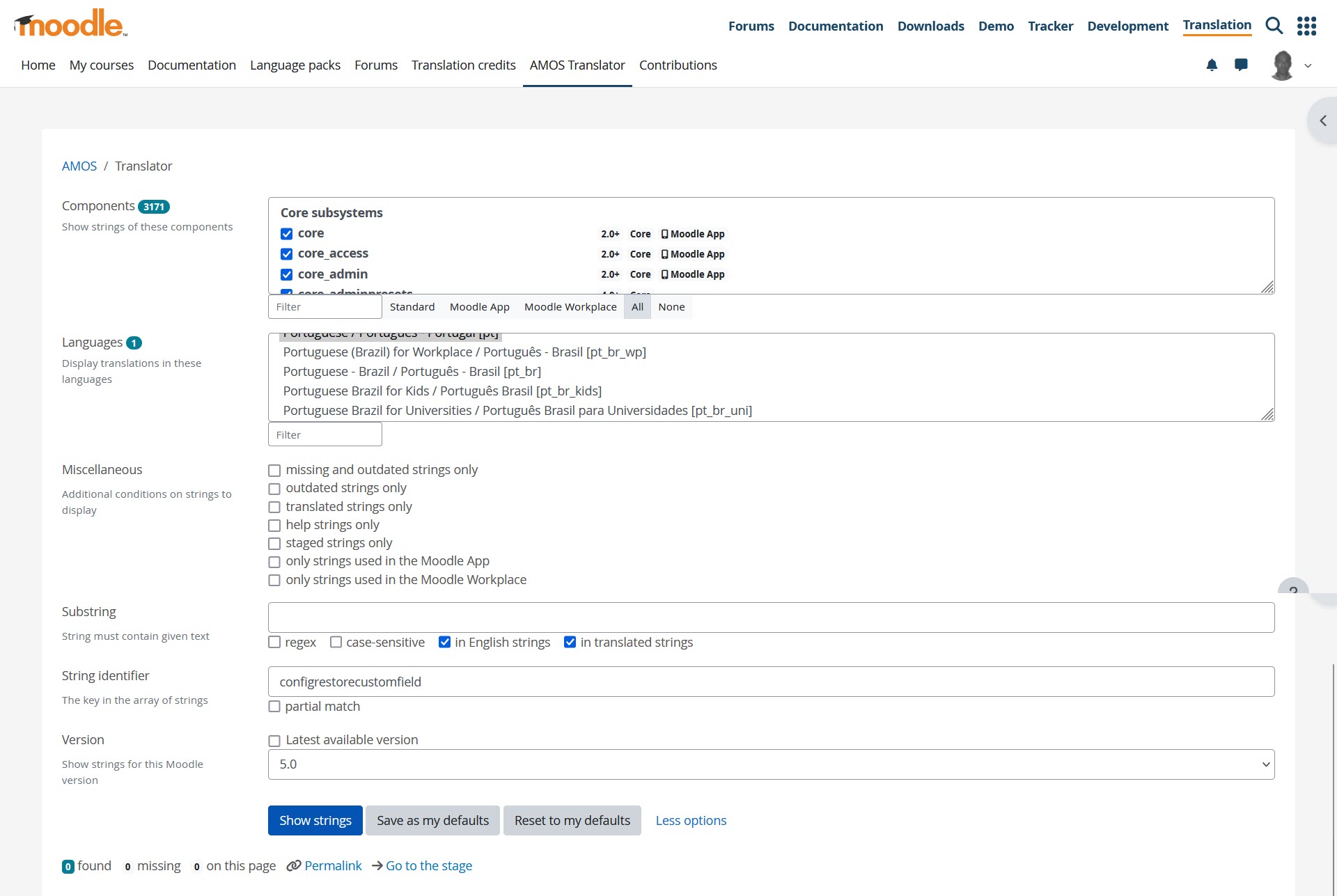Go to My courses
Screen dimensions: 1337x896
tap(102, 65)
